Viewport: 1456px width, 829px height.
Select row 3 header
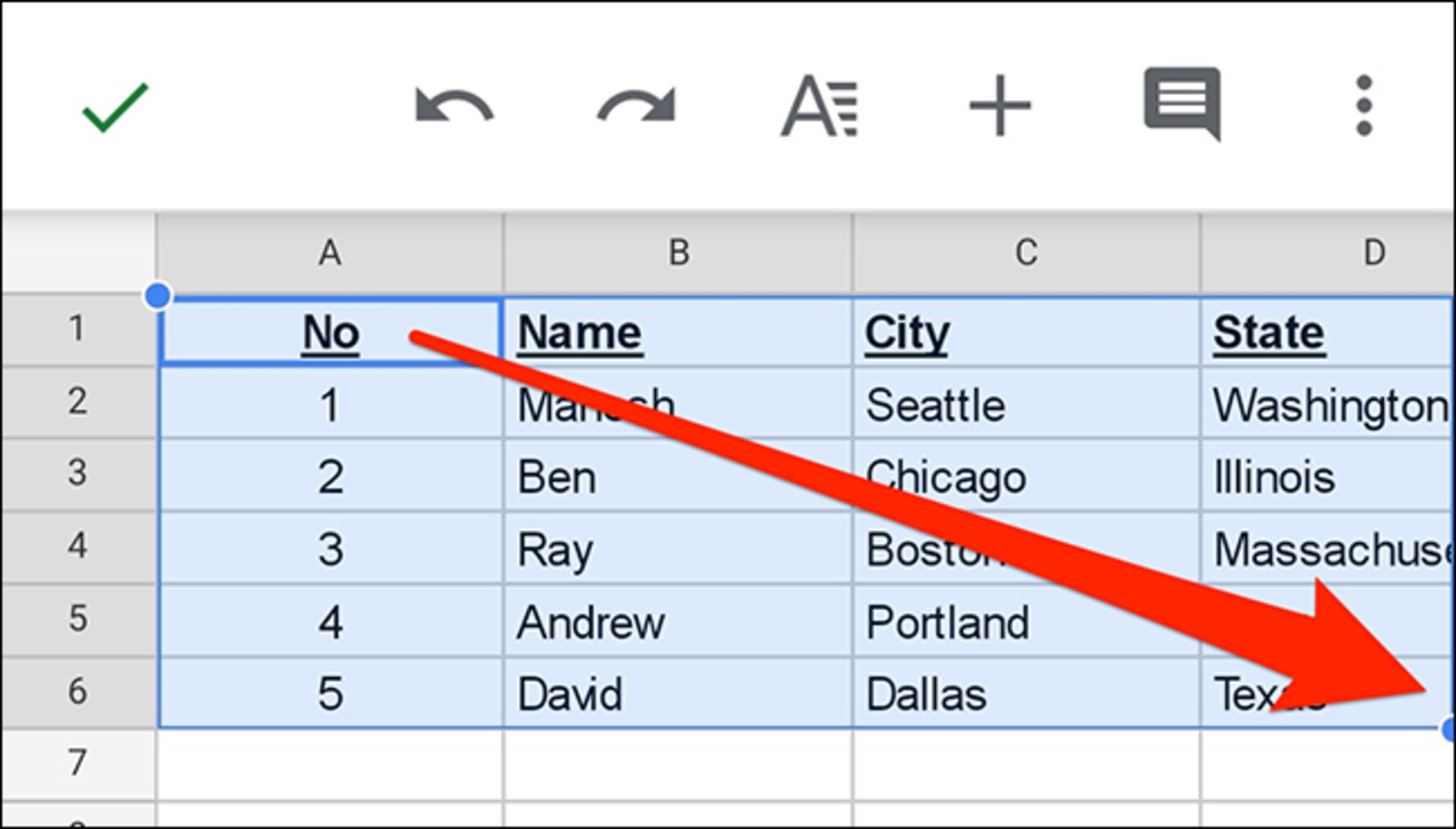pos(78,473)
